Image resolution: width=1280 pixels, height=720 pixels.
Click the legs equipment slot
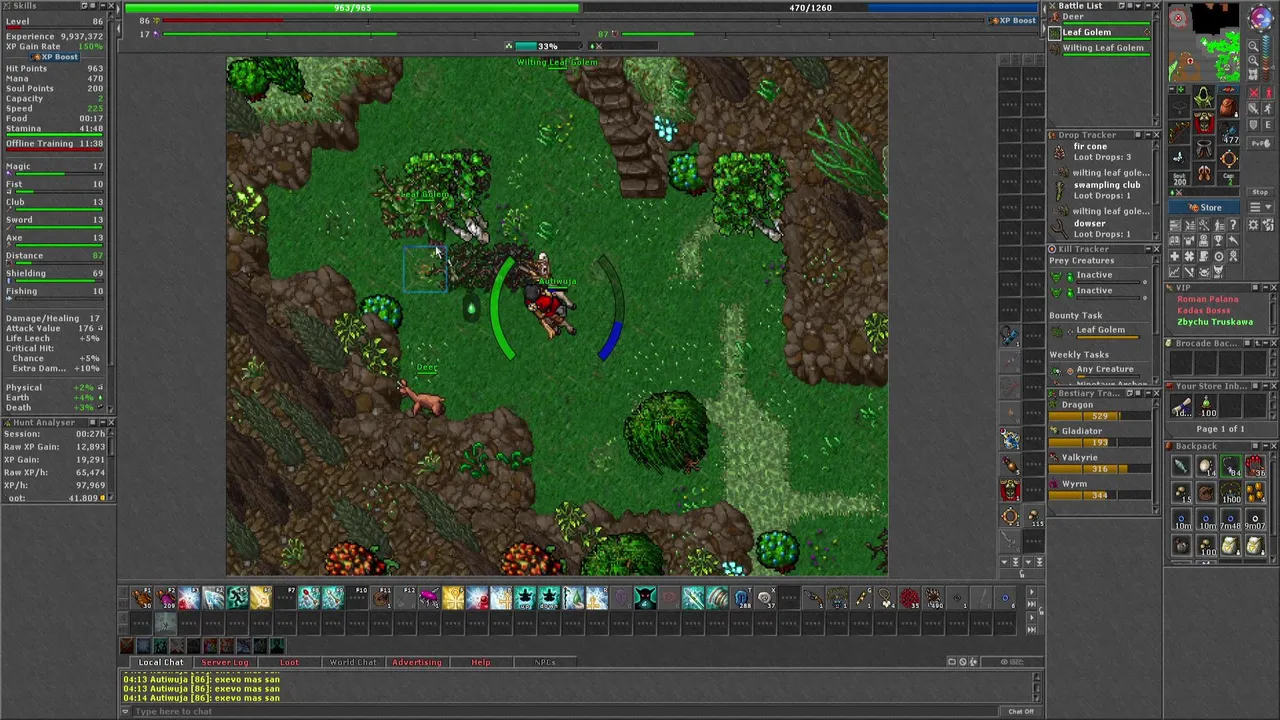1203,148
